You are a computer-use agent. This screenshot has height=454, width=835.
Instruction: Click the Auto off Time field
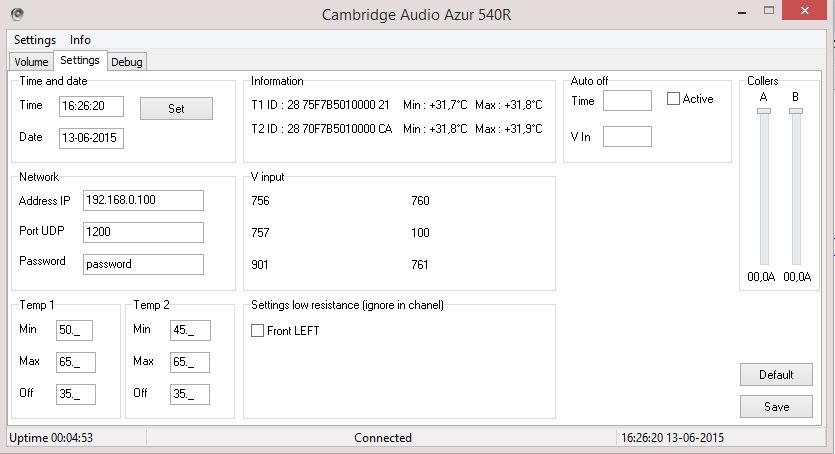(x=627, y=100)
